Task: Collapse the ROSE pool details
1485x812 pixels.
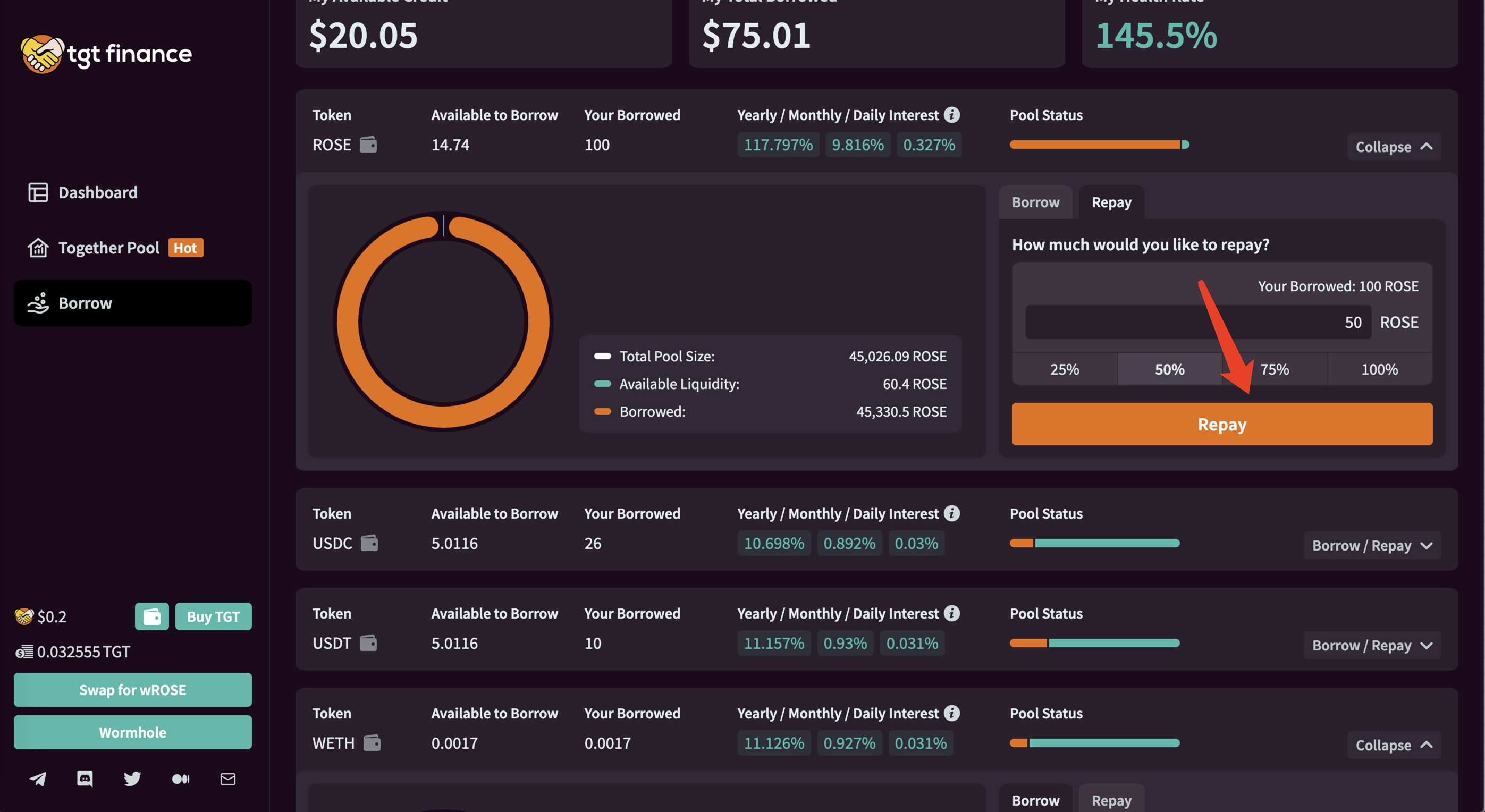Action: pyautogui.click(x=1394, y=146)
